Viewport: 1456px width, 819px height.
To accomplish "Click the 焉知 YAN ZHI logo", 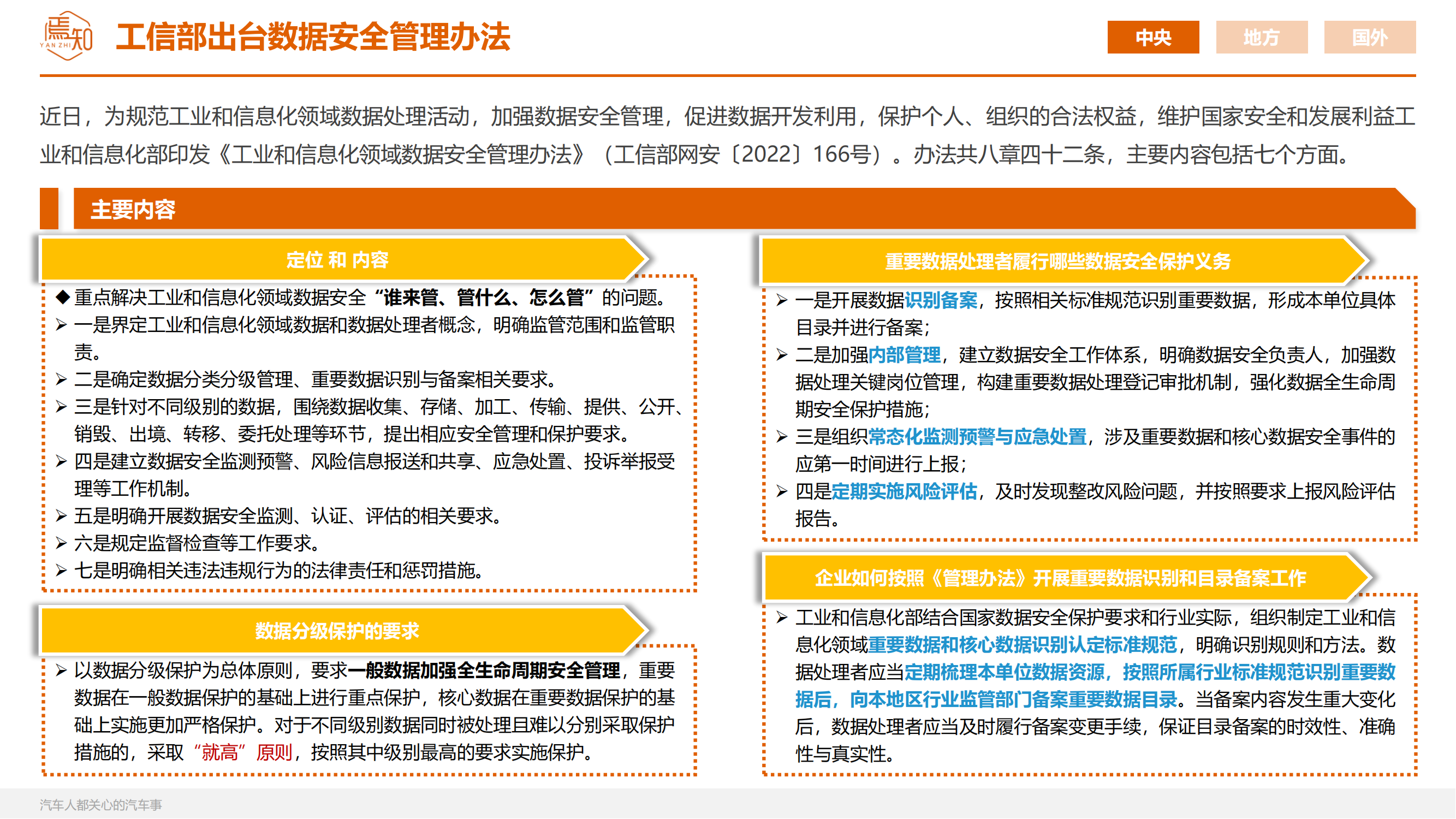I will coord(67,35).
